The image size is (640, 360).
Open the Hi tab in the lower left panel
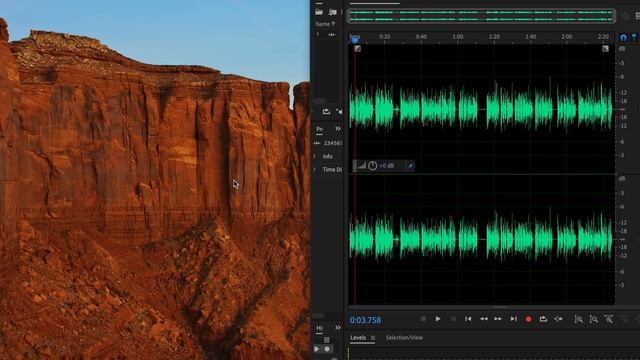pyautogui.click(x=319, y=328)
